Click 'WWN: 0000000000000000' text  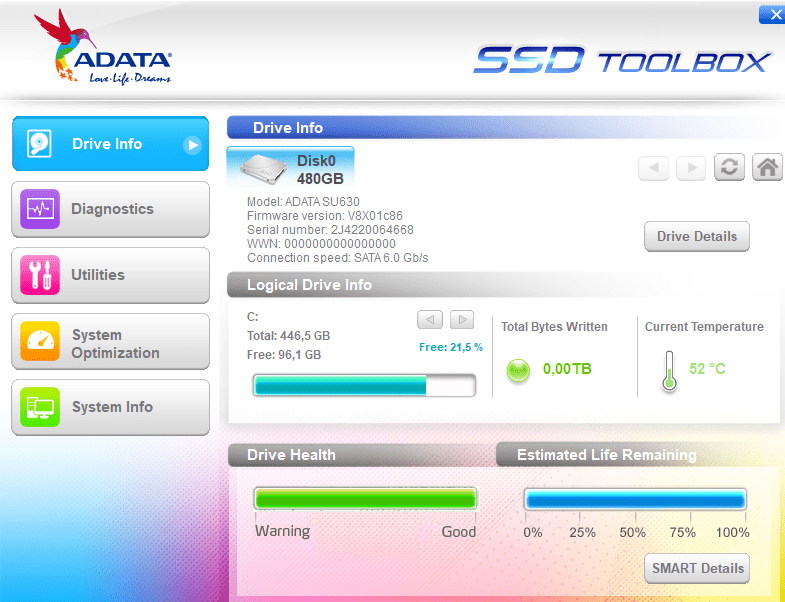(x=321, y=244)
